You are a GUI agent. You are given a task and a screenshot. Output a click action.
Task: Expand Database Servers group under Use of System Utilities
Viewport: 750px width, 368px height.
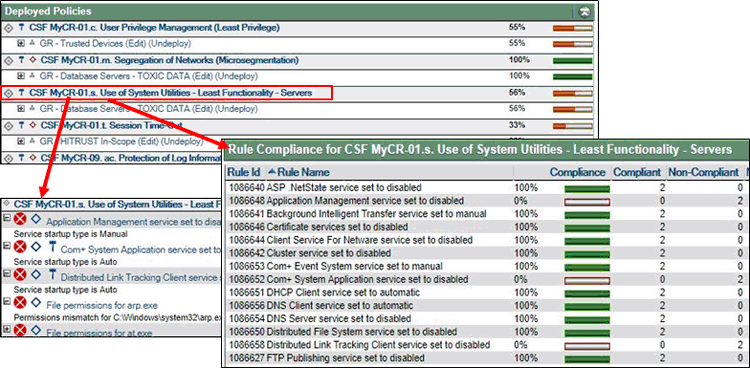tap(21, 109)
